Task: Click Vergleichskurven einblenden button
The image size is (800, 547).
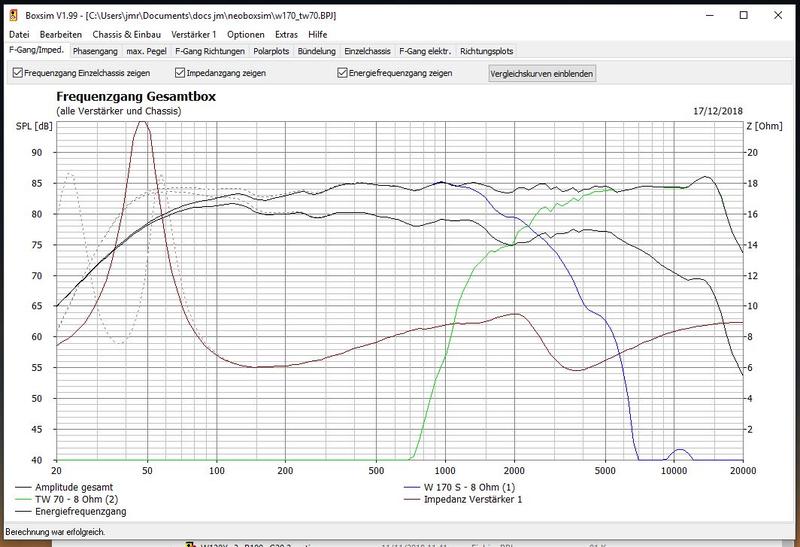Action: click(541, 73)
